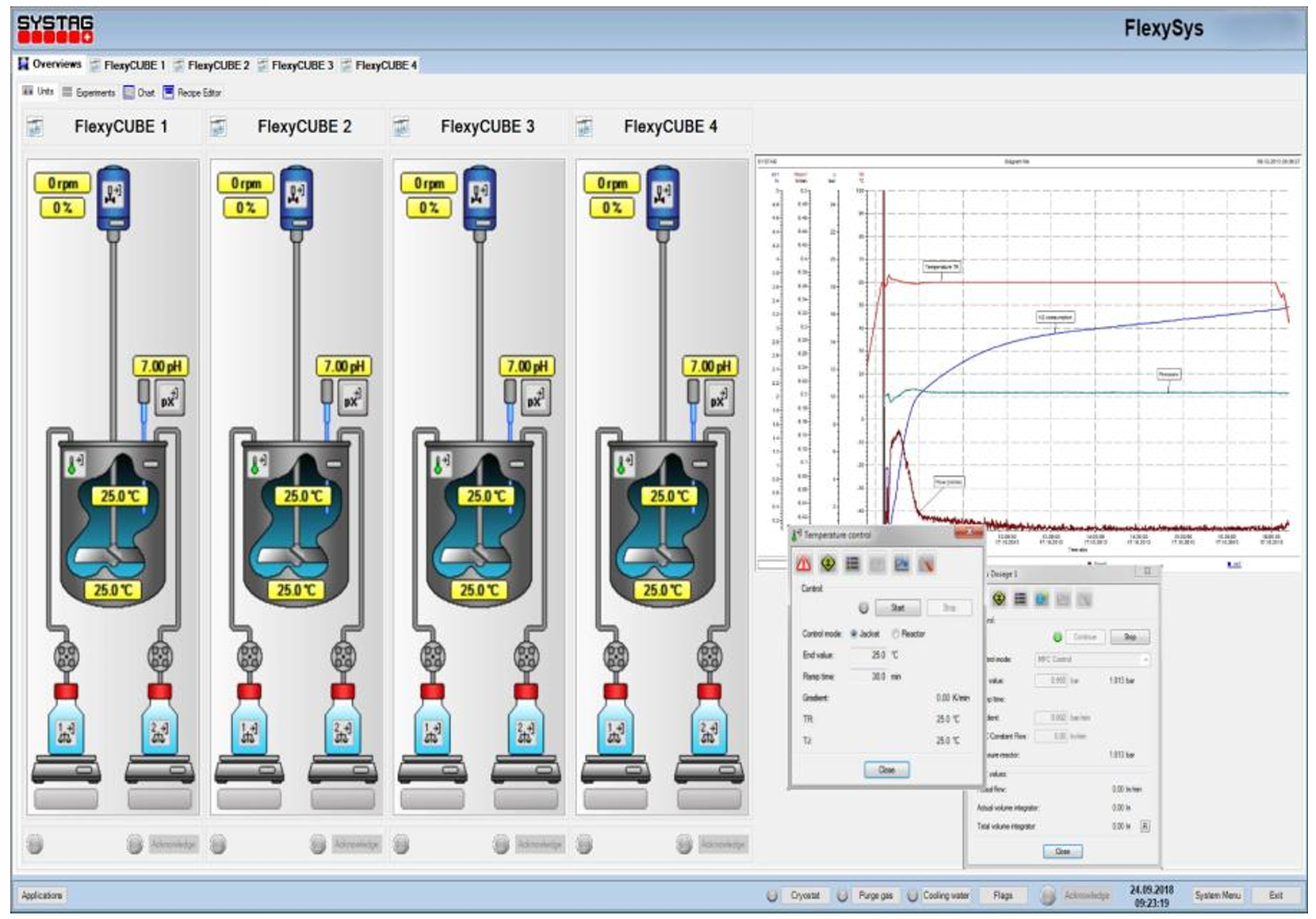
Task: Open the pX probe icon of FlexyCUBE 2
Action: point(352,399)
